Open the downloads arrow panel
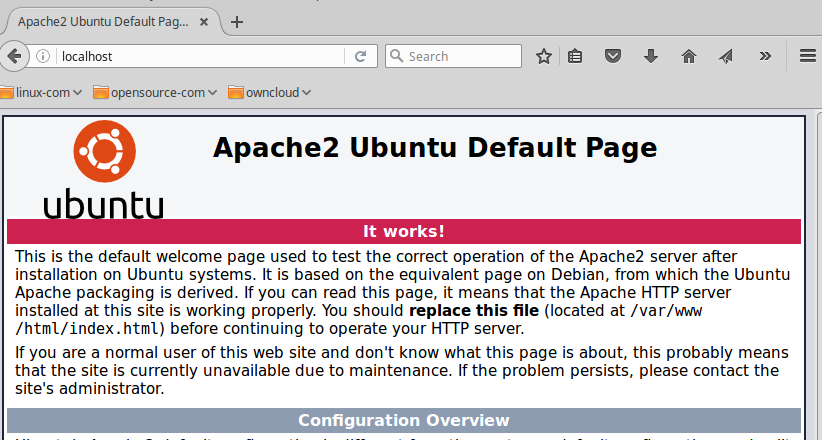The image size is (822, 440). click(x=650, y=57)
